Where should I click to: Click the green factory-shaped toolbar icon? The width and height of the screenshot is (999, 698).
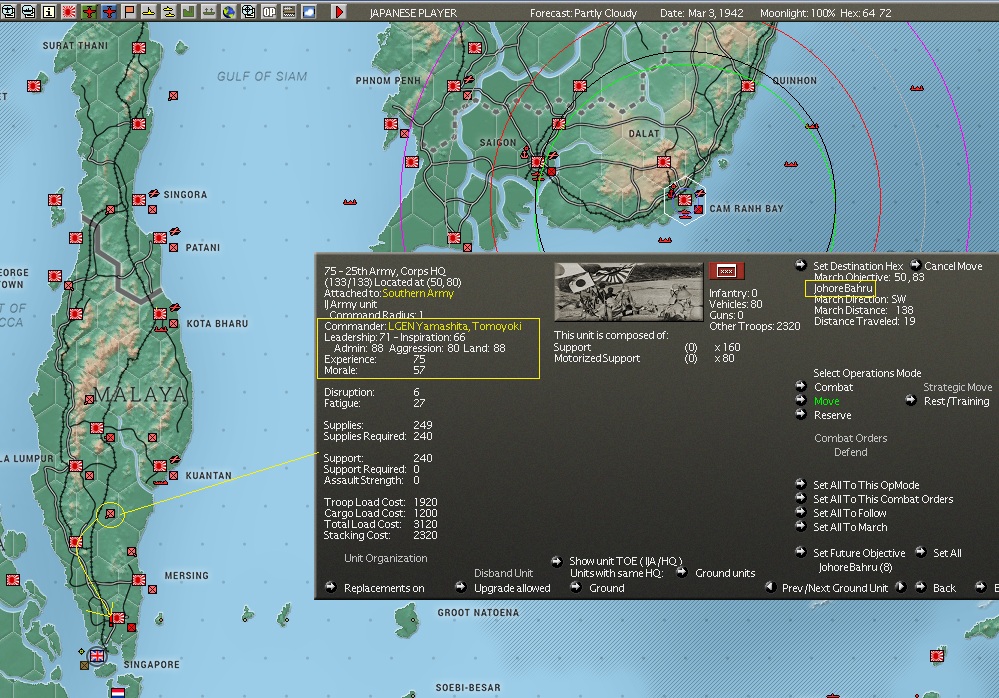coord(189,11)
